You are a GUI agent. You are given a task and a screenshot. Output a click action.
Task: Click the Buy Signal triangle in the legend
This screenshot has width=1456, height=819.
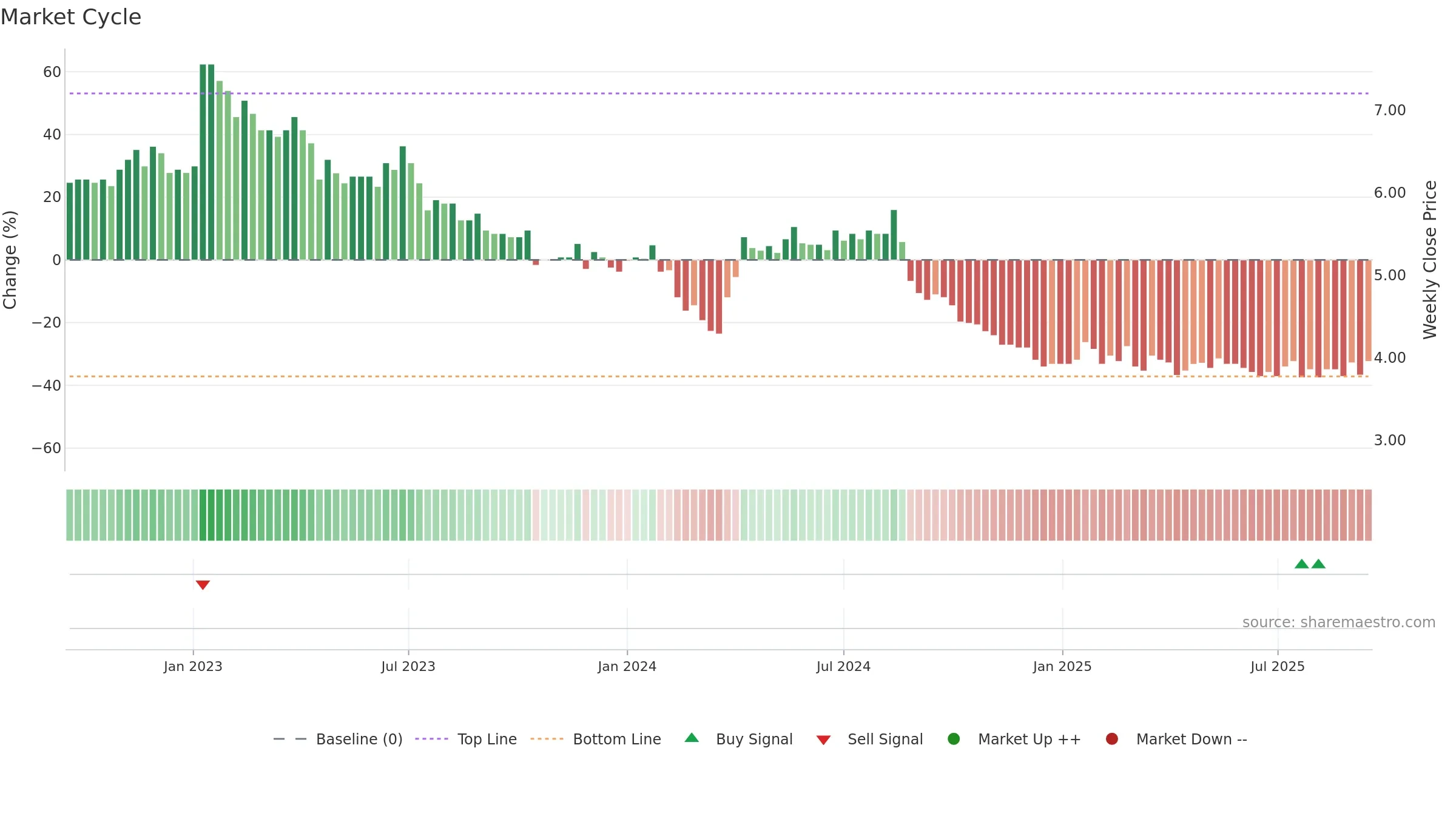click(692, 738)
